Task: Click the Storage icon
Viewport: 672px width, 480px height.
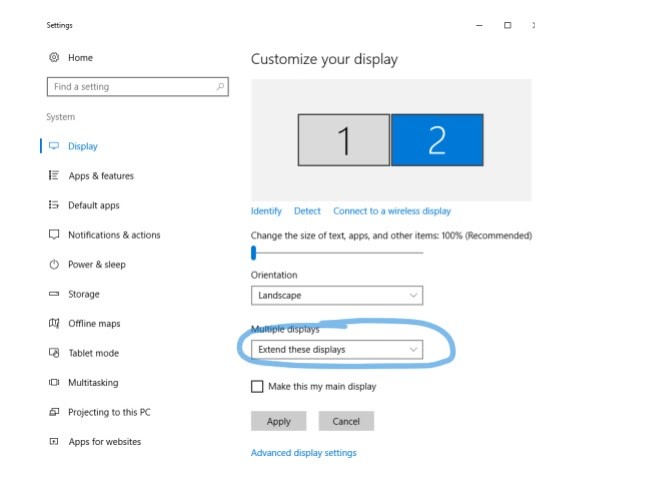Action: pyautogui.click(x=54, y=294)
